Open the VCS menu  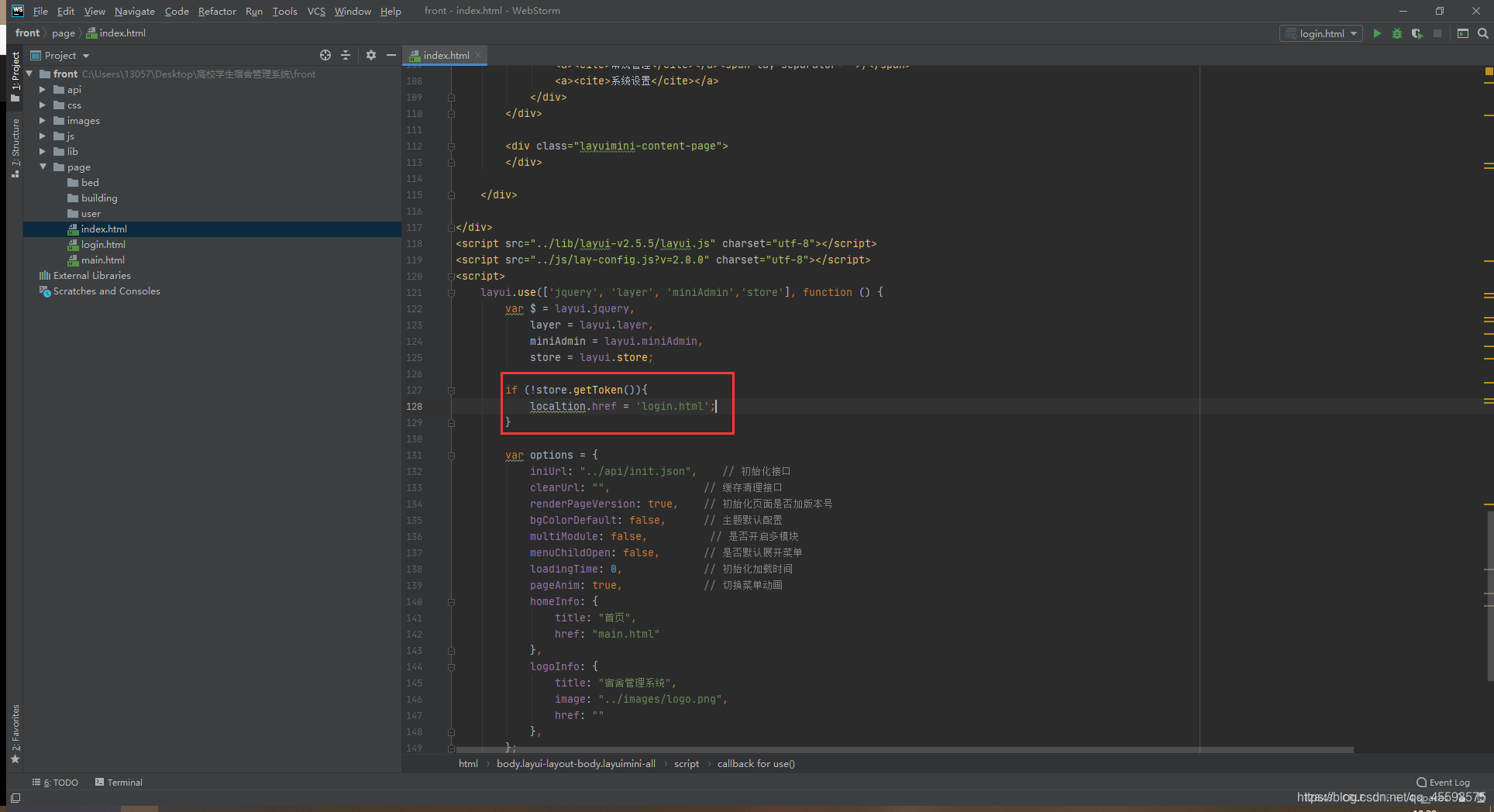[x=316, y=11]
